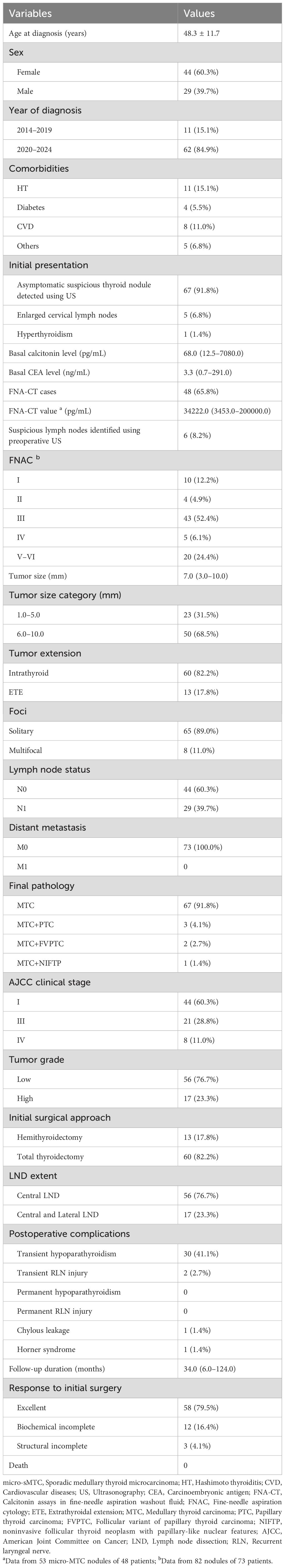Click the 'FNA-CT cases' row label
Image resolution: width=285 pixels, height=1568 pixels.
(x=32, y=391)
